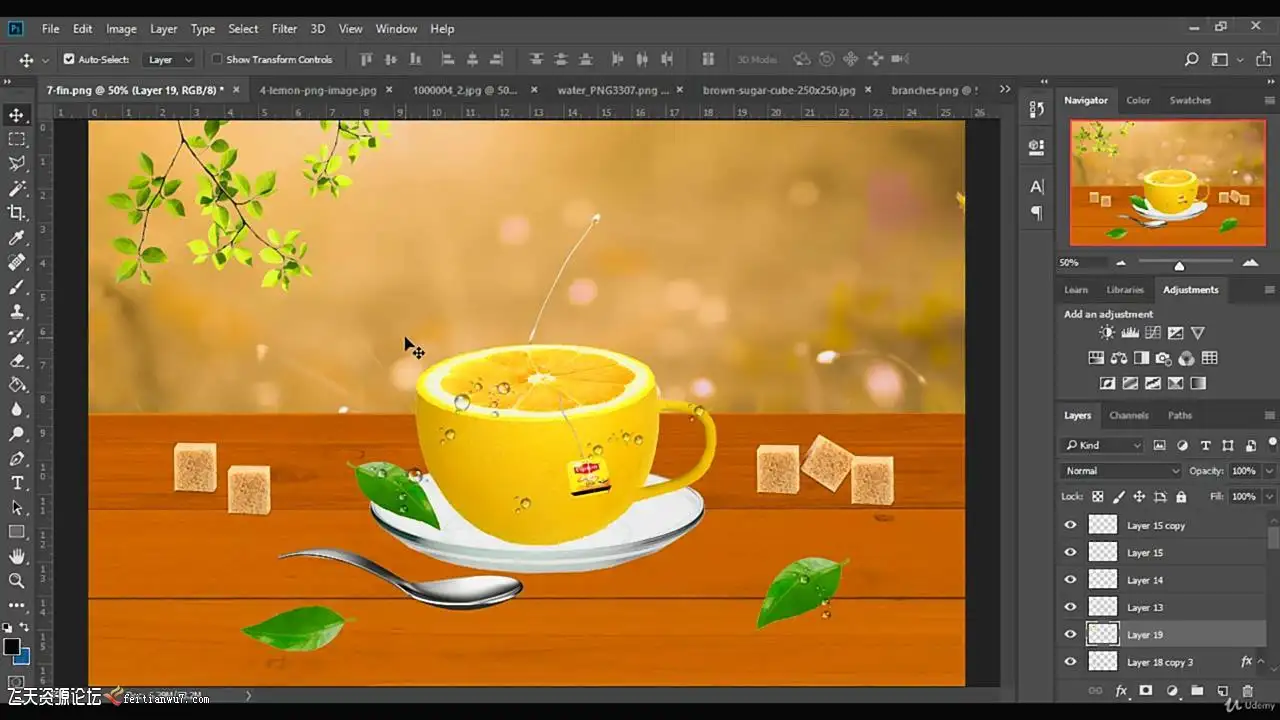Open the History panel icon
This screenshot has width=1280, height=720.
[x=1036, y=109]
